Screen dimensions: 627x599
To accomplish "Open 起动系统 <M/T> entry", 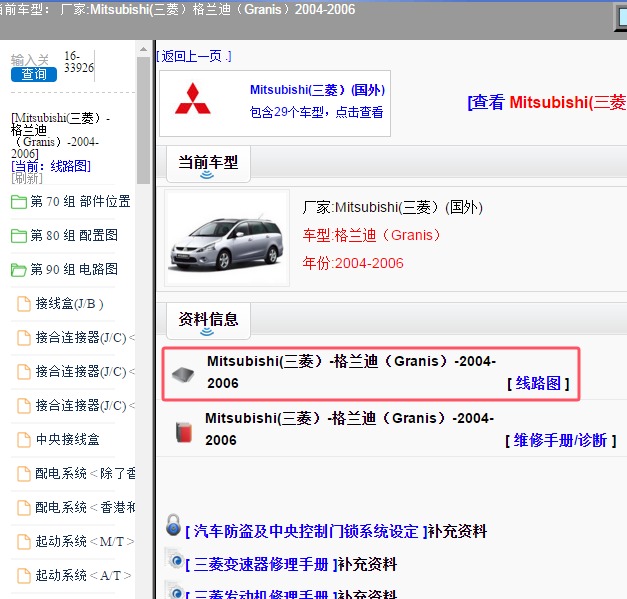I will click(84, 542).
